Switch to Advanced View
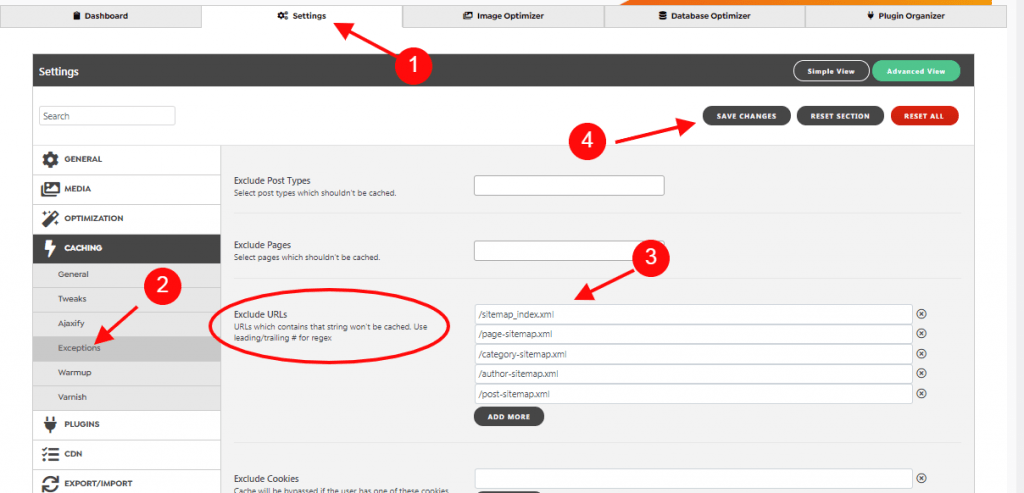Screen dimensions: 1024x493 tap(916, 71)
